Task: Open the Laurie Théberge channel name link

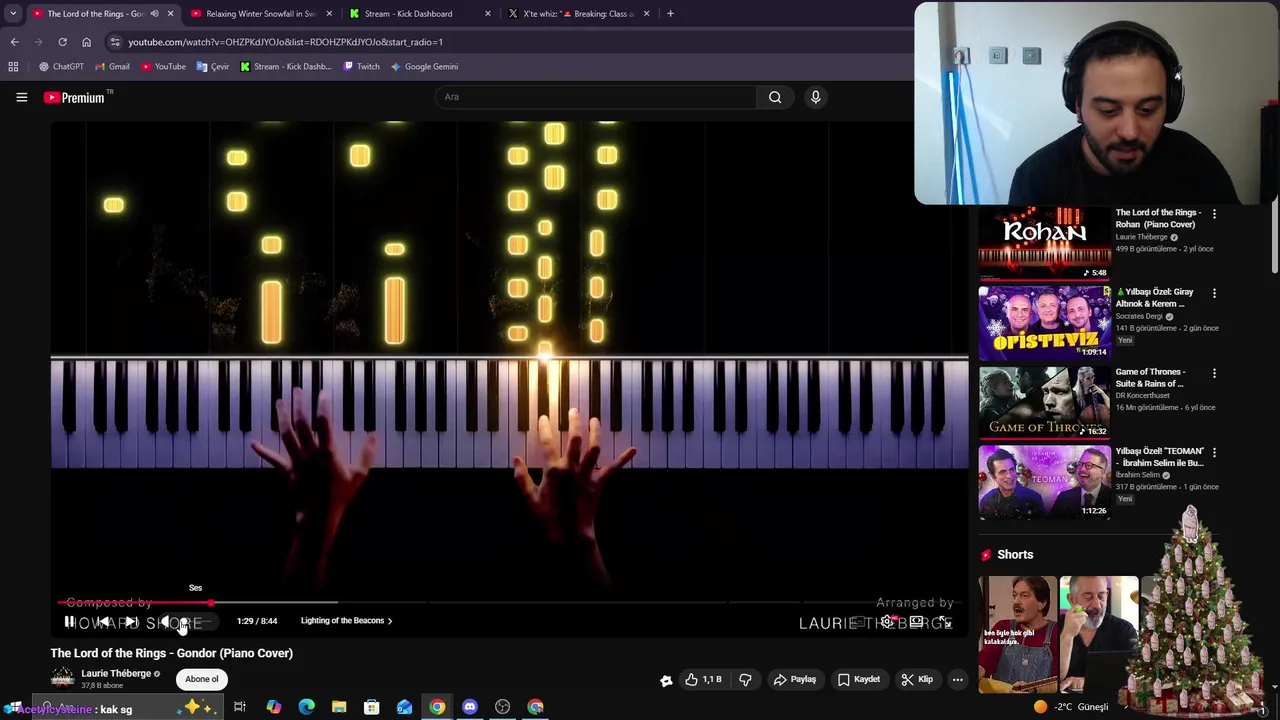Action: 116,674
